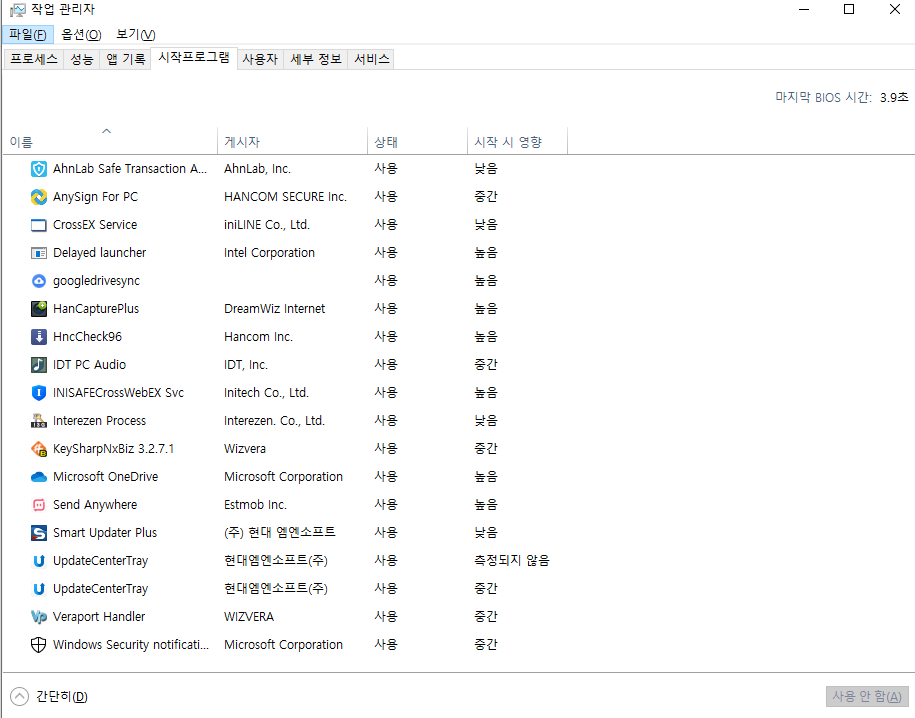The image size is (915, 718).
Task: Switch to the 프로세스 tab
Action: click(34, 59)
